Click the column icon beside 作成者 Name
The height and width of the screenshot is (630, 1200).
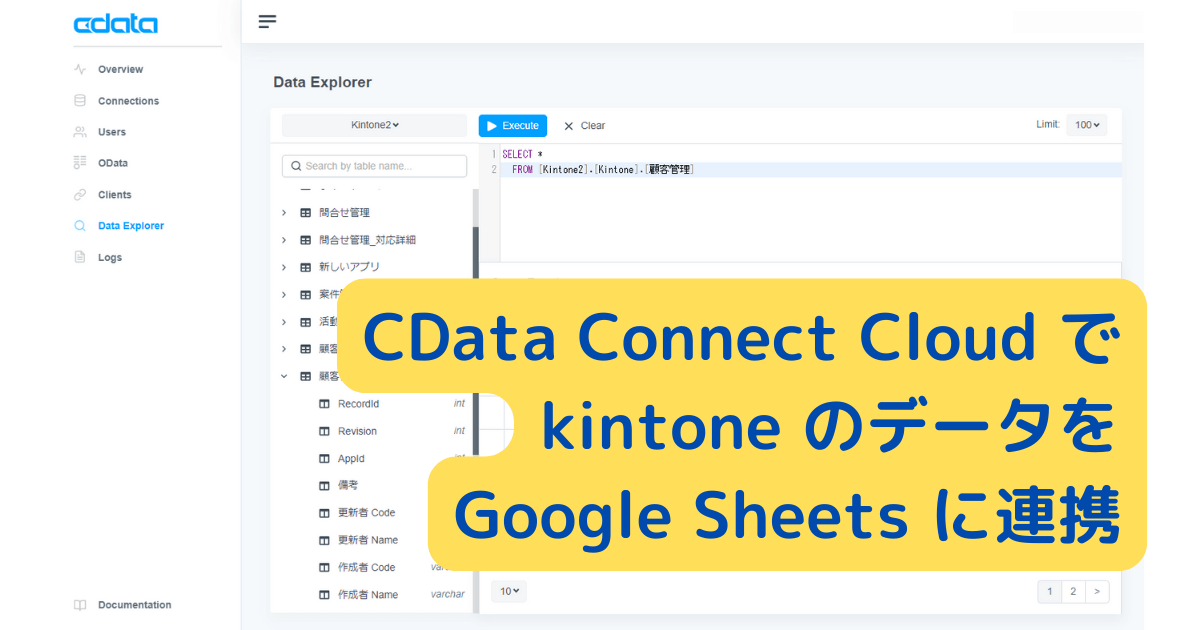pos(324,594)
